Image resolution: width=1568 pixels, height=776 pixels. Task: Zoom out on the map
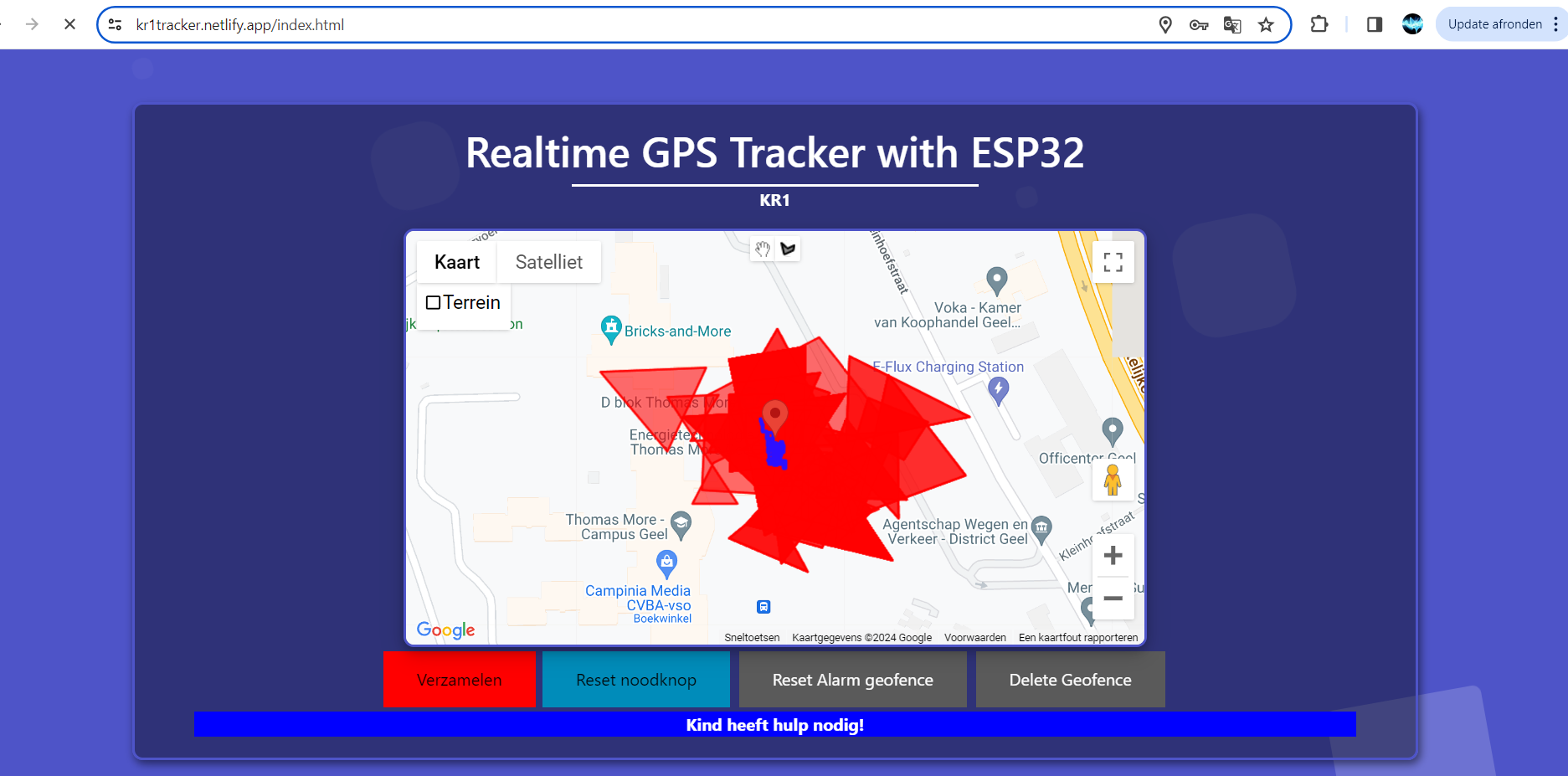click(1113, 599)
